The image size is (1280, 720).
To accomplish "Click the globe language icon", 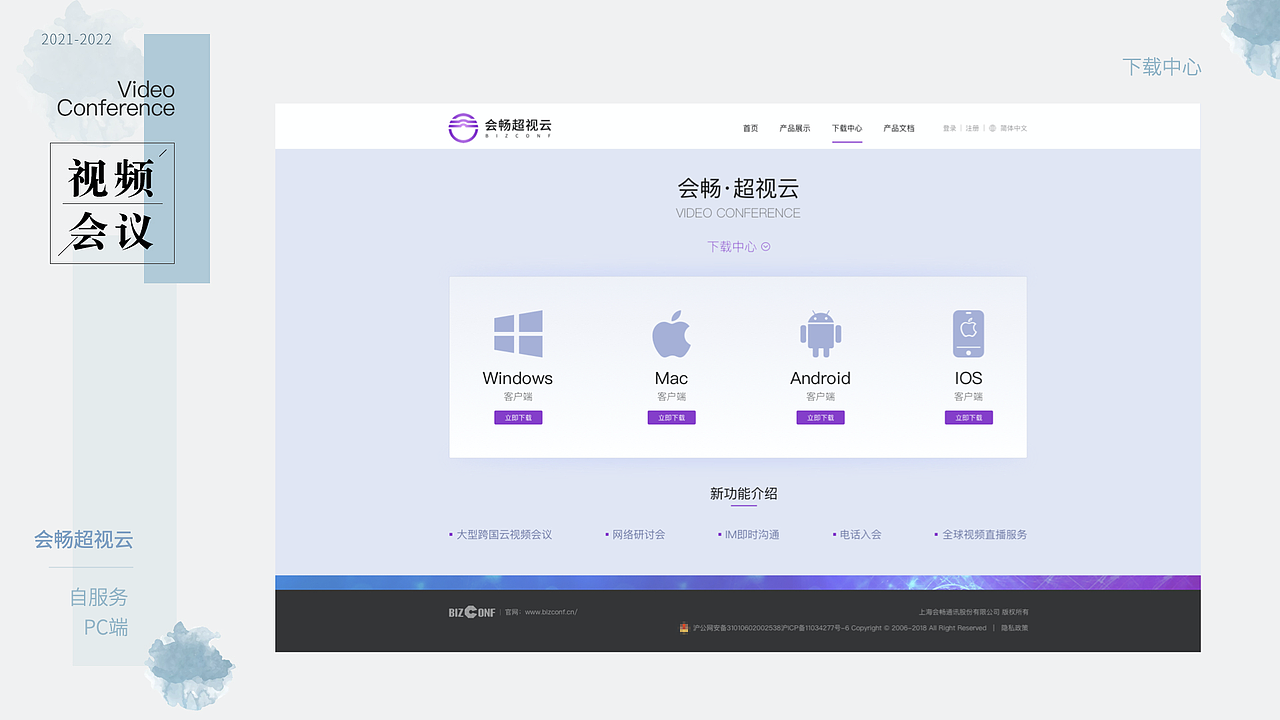I will click(992, 128).
